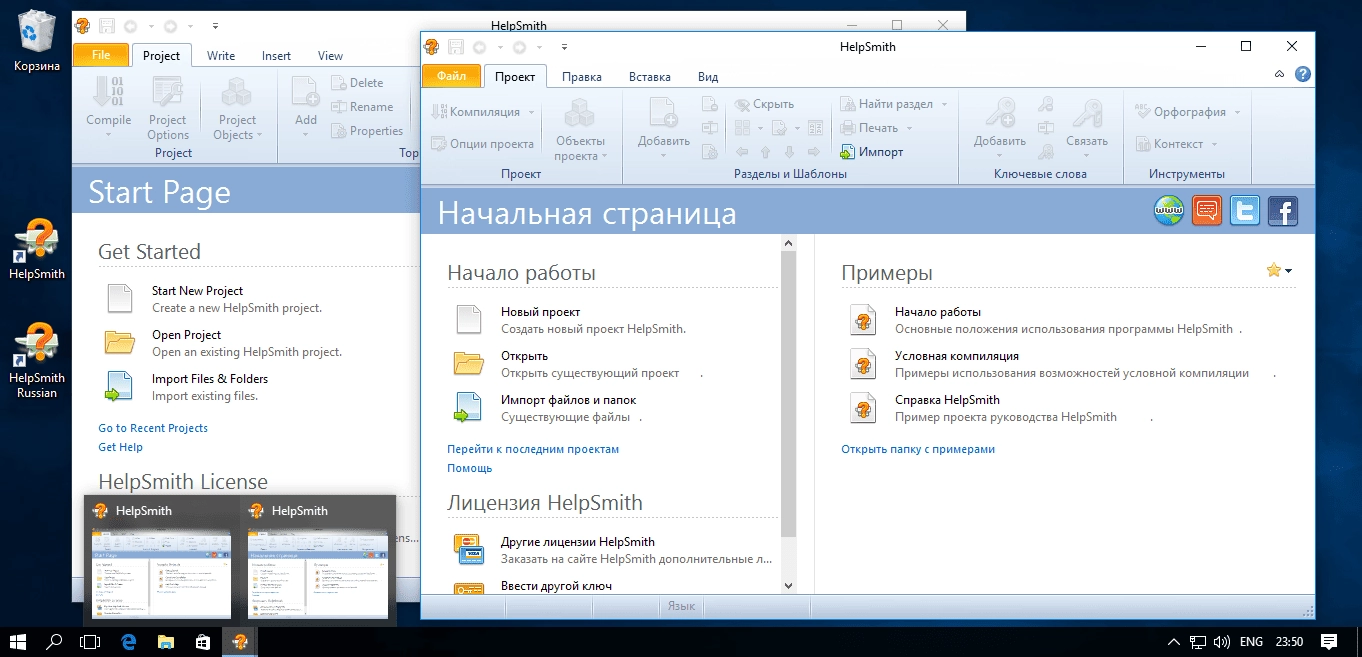The height and width of the screenshot is (657, 1362).
Task: Expand the Найти раздел dropdown
Action: point(944,104)
